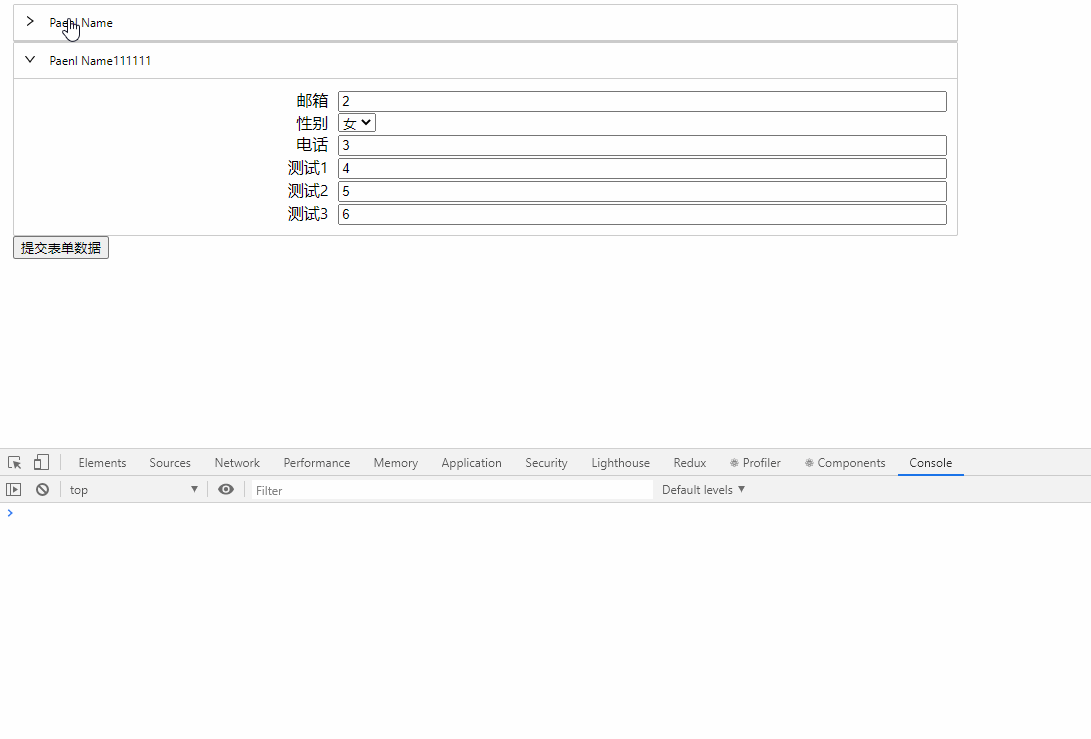Image resolution: width=1091 pixels, height=739 pixels.
Task: Click the inspect element picker icon
Action: point(15,463)
